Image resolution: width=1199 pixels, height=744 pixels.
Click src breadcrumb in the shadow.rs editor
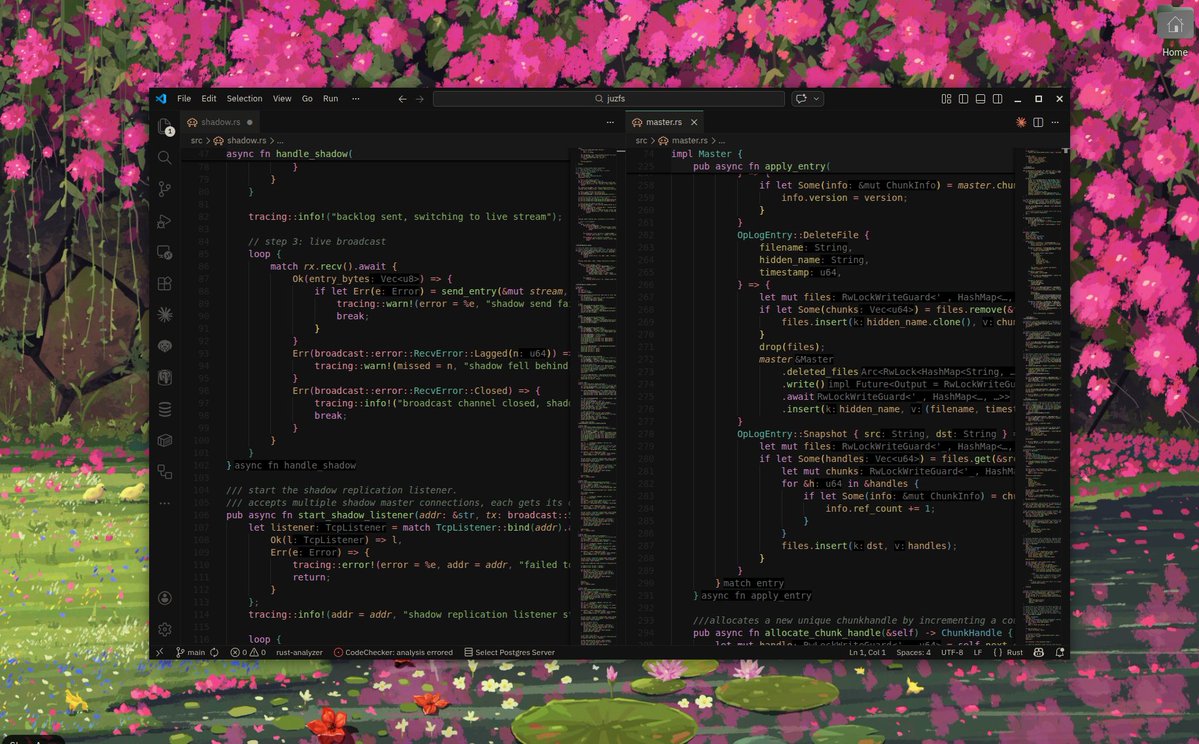(x=197, y=141)
